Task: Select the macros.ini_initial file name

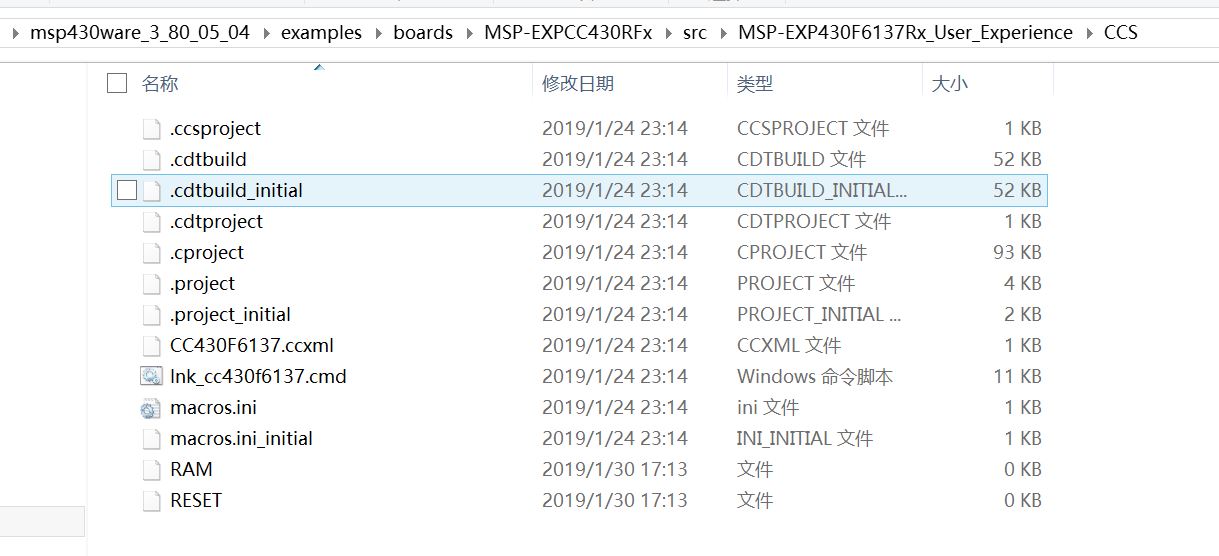Action: (241, 439)
